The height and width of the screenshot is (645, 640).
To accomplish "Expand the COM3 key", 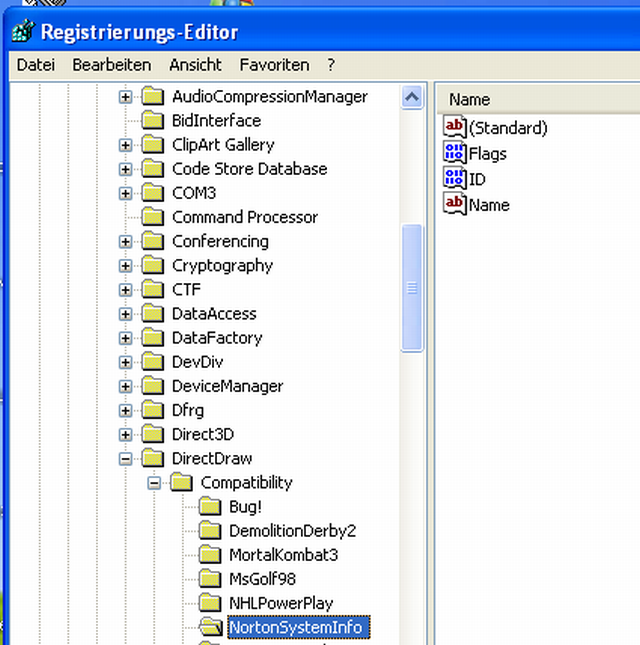I will 125,193.
